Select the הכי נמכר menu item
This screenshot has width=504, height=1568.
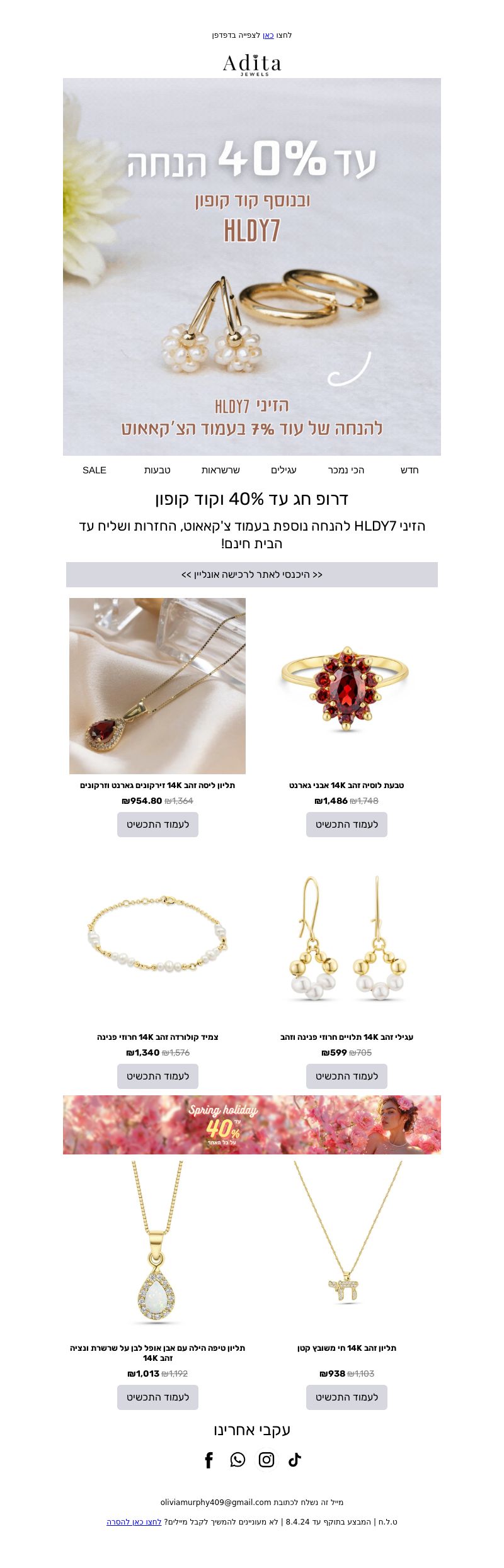(x=346, y=470)
